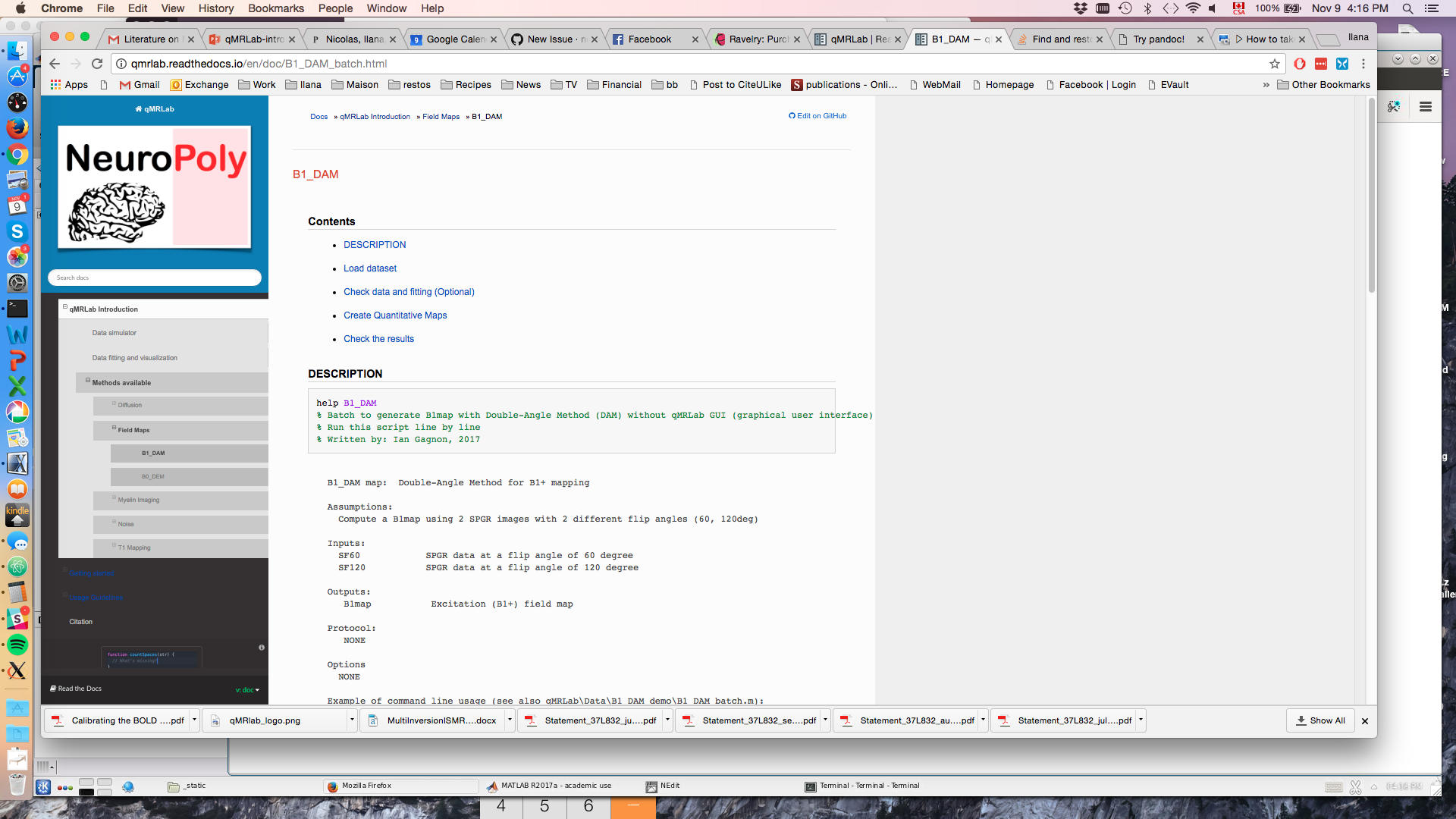Click inside the Search docs field
Screen dimensions: 1456x819
tap(155, 278)
